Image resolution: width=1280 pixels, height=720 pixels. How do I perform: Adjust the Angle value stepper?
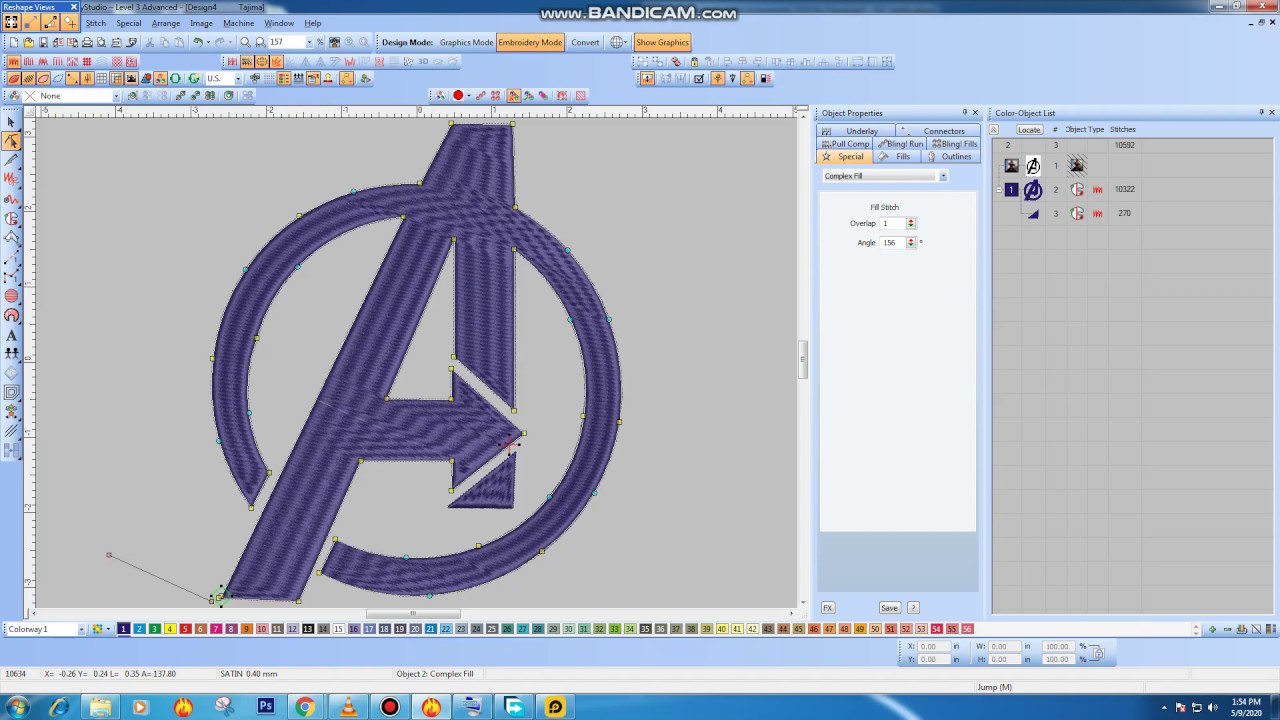(910, 242)
